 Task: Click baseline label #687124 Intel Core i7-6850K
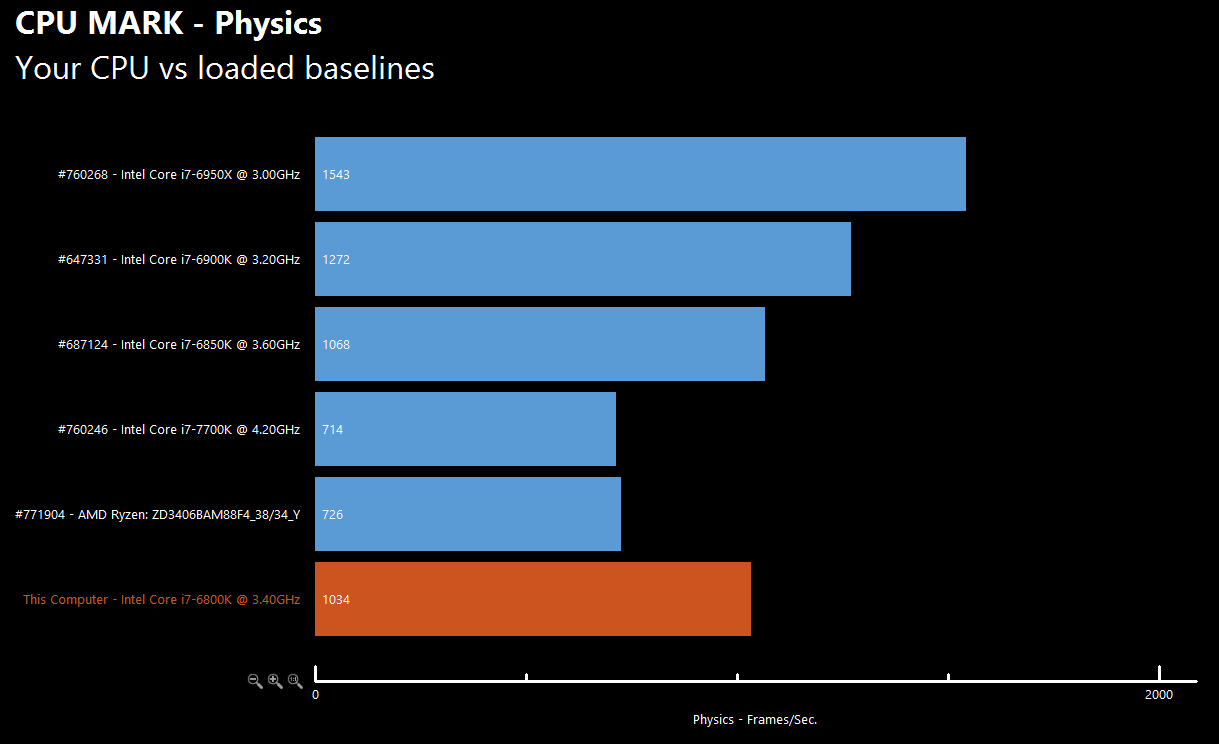point(179,345)
